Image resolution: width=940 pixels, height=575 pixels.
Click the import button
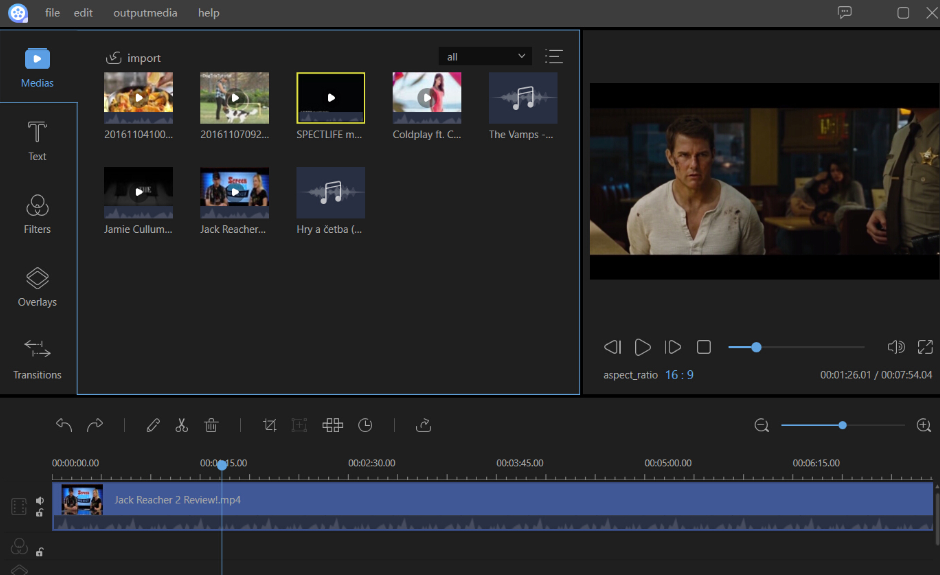click(x=133, y=58)
